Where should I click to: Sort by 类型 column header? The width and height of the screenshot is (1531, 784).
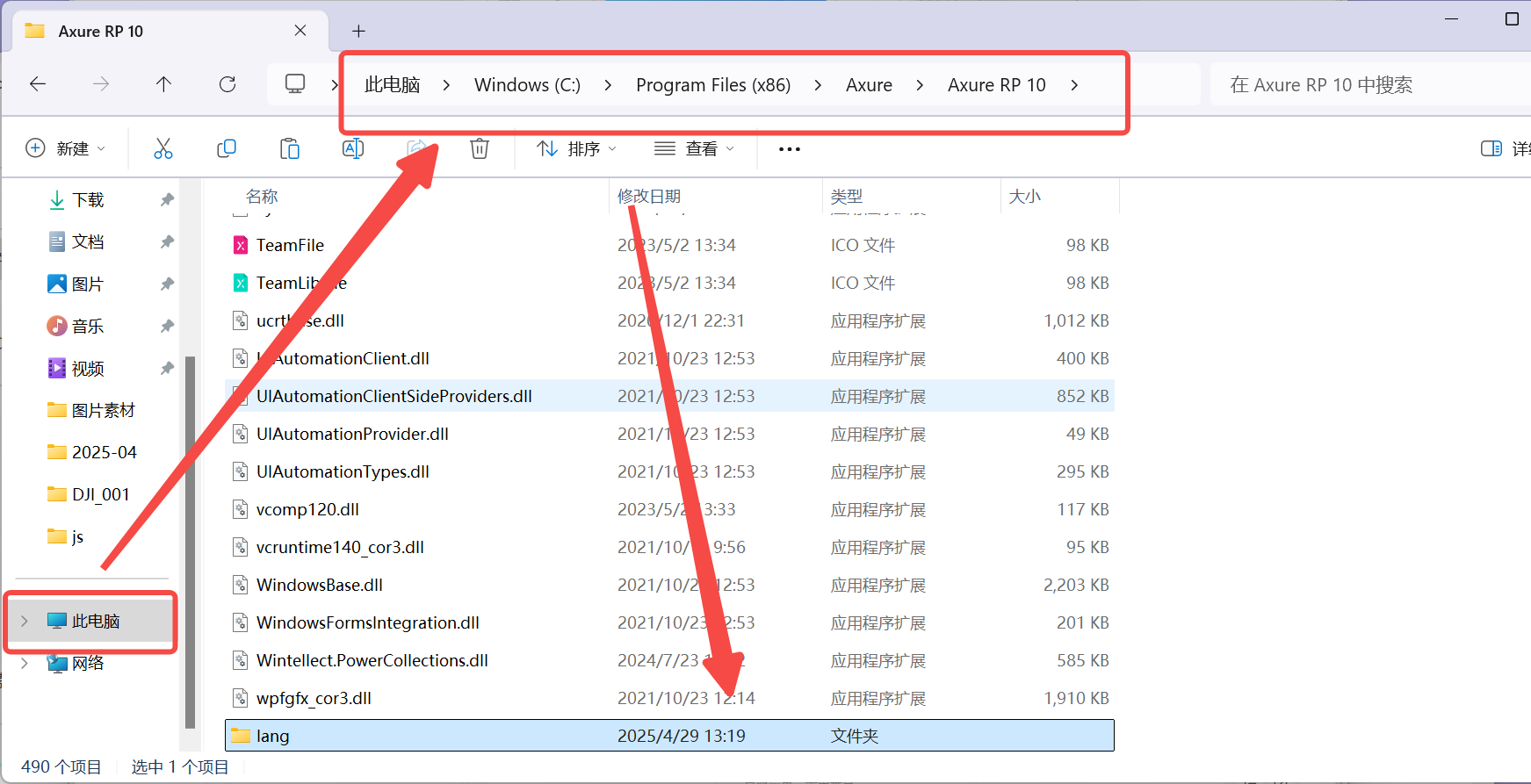pos(847,196)
